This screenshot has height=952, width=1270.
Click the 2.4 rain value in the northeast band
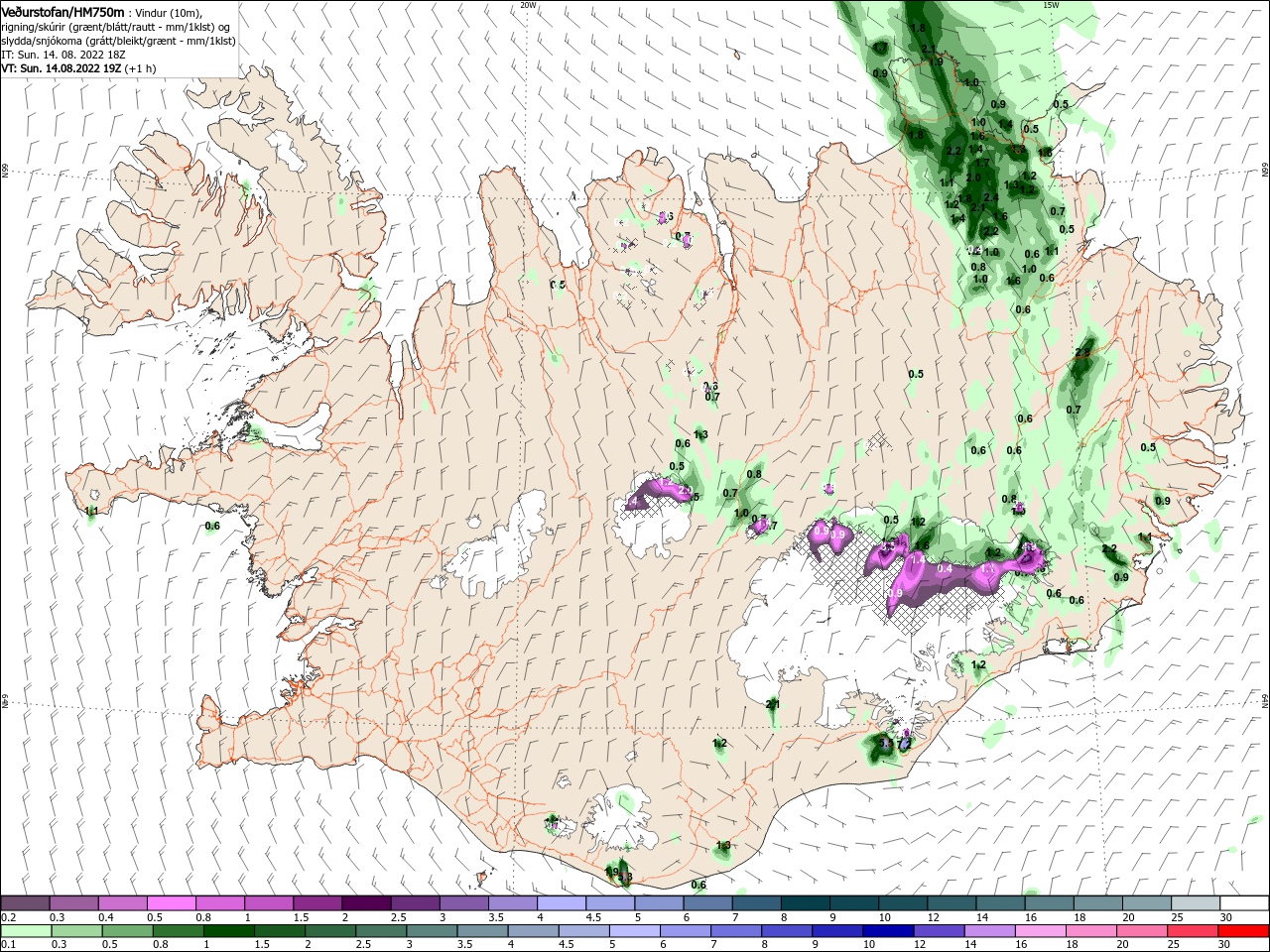click(990, 198)
